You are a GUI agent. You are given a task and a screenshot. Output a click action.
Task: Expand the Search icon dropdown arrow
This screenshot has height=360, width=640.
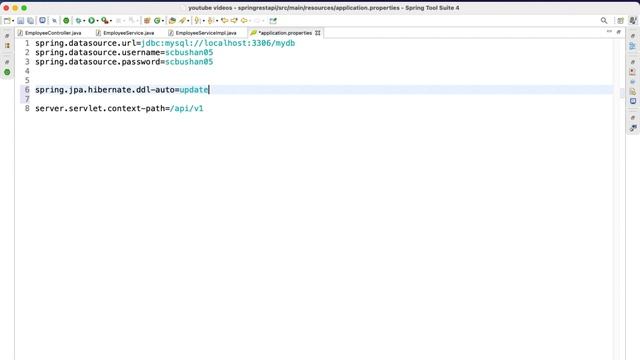click(x=188, y=21)
